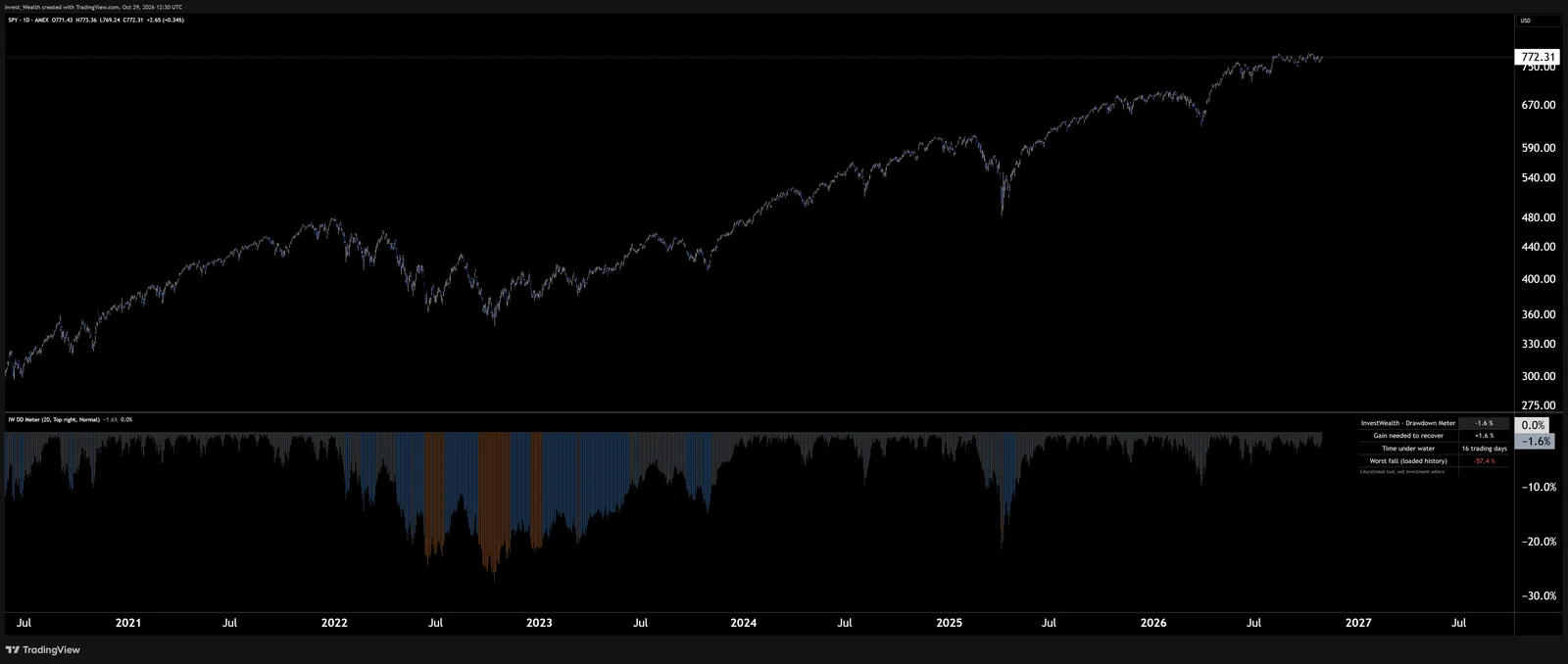Click InvestWealth - Drawdown Meter table title
The image size is (1568, 664).
pyautogui.click(x=1408, y=423)
